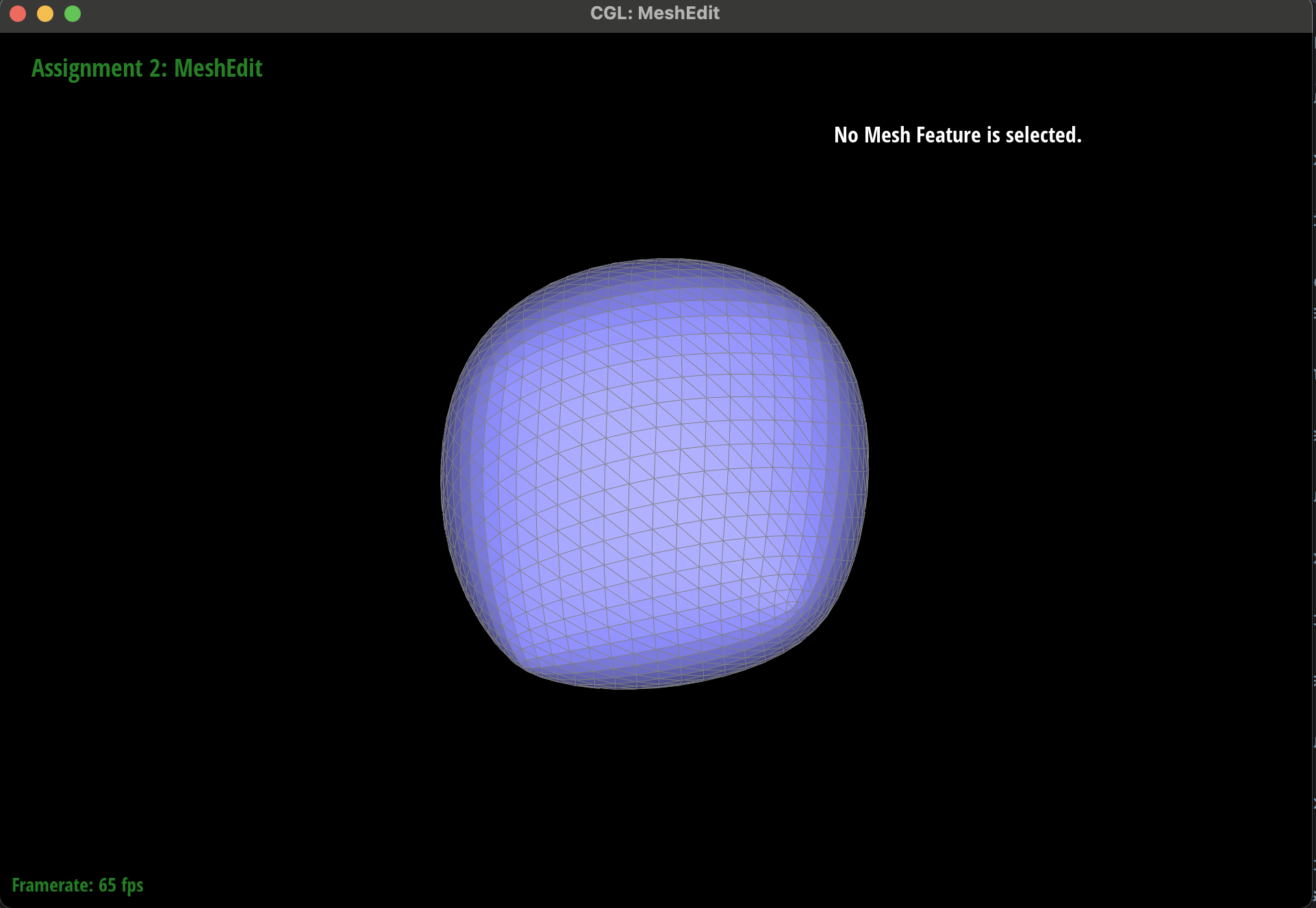The image size is (1316, 908).
Task: Click the CGL: MeshEdit window title
Action: (x=655, y=14)
